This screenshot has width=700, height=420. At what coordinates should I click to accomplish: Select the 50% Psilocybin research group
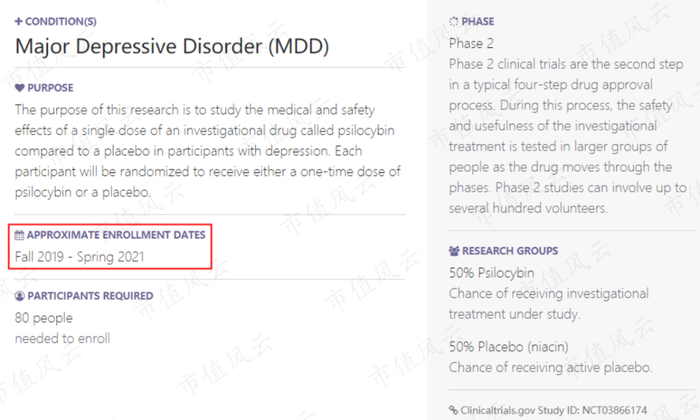pos(491,273)
